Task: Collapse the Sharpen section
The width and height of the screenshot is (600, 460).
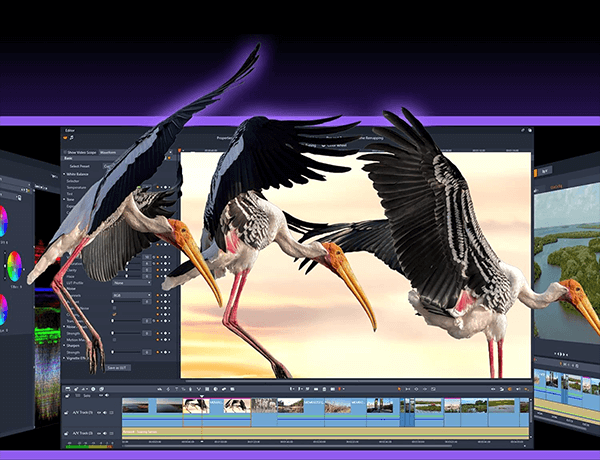Action: pyautogui.click(x=66, y=345)
